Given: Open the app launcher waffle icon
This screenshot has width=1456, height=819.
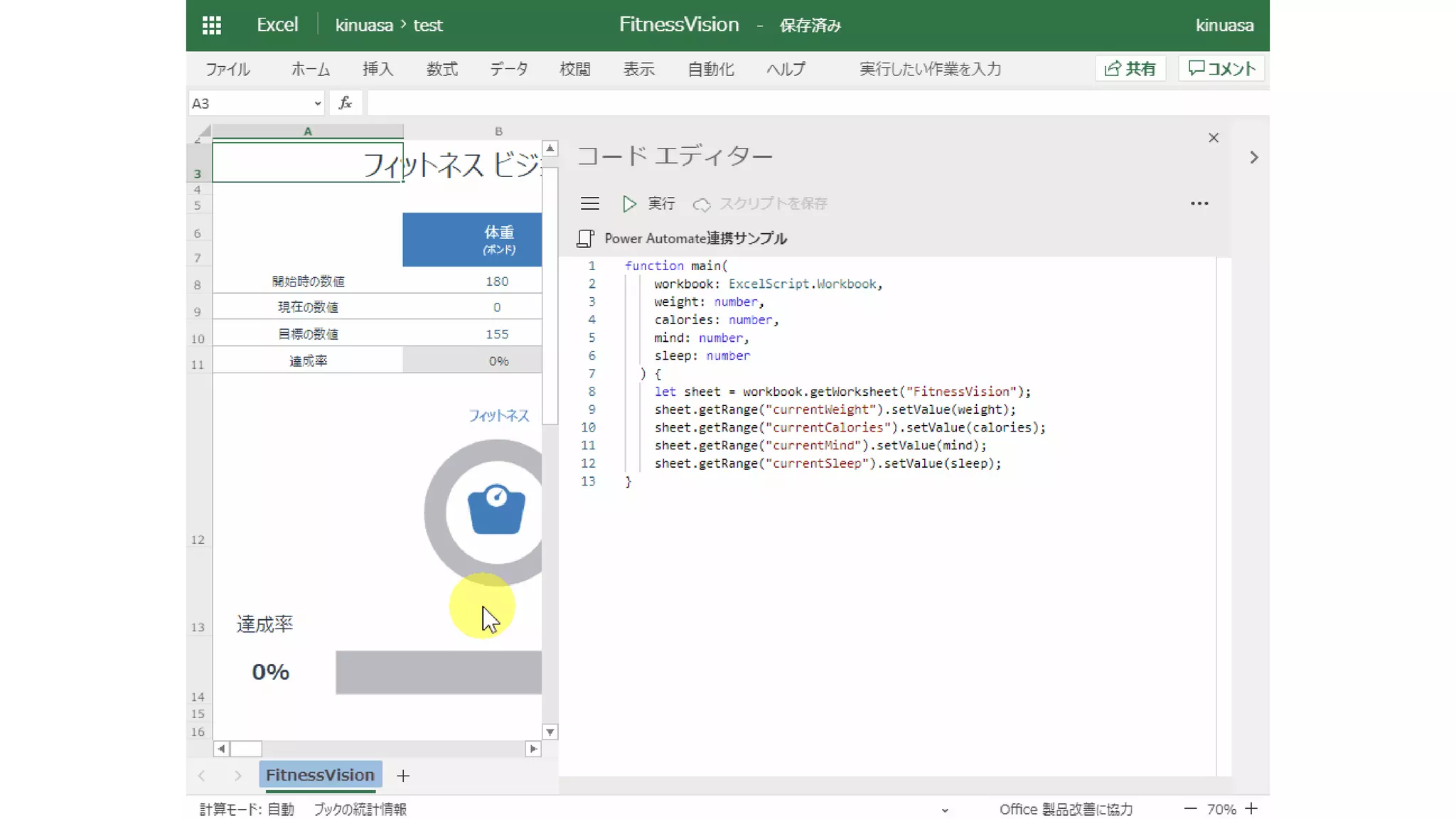Looking at the screenshot, I should [211, 26].
